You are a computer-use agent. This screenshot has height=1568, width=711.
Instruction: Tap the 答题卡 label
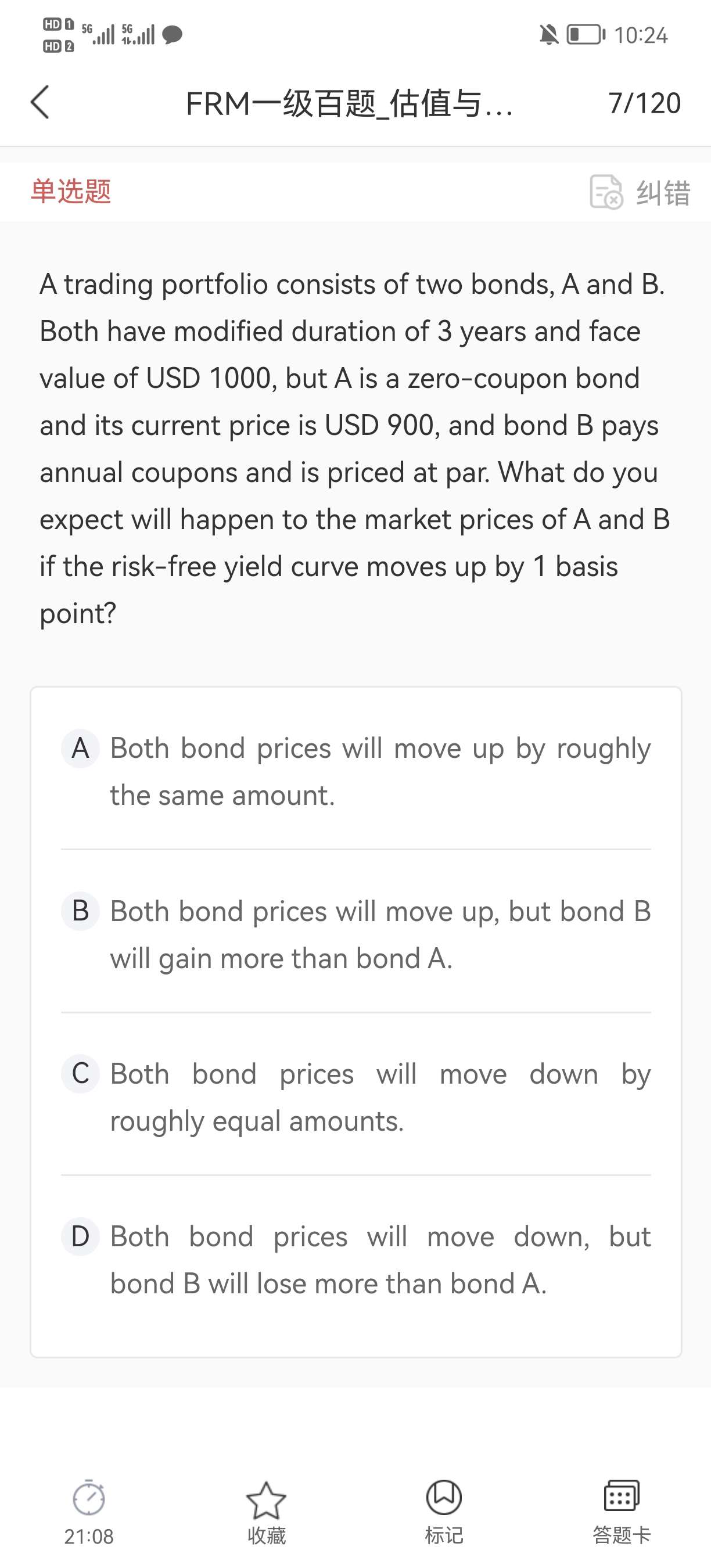tap(622, 1535)
